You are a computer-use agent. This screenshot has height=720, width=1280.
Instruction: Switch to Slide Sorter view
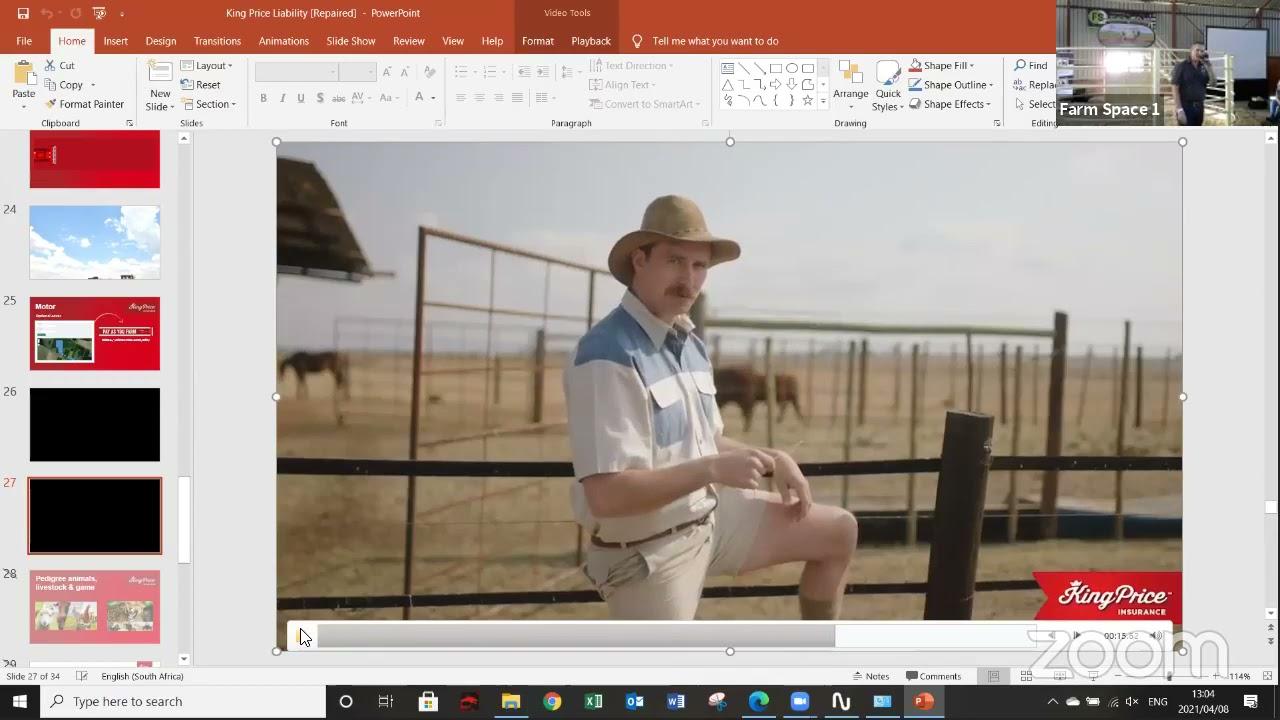(x=1026, y=676)
